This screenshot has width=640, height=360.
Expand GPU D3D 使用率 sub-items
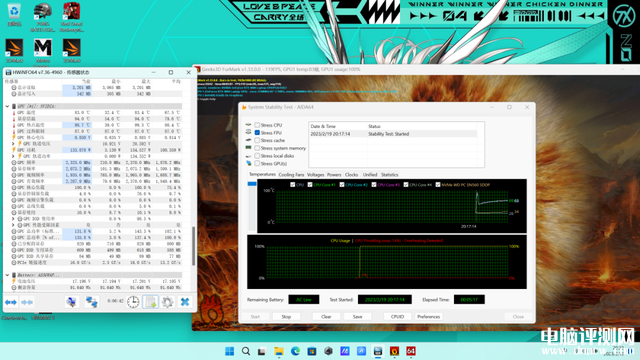click(x=13, y=219)
